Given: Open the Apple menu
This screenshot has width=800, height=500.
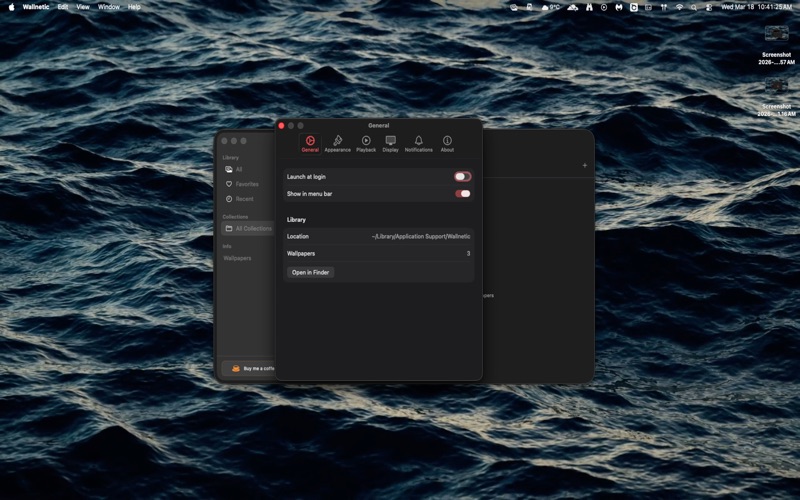Looking at the screenshot, I should coord(11,7).
